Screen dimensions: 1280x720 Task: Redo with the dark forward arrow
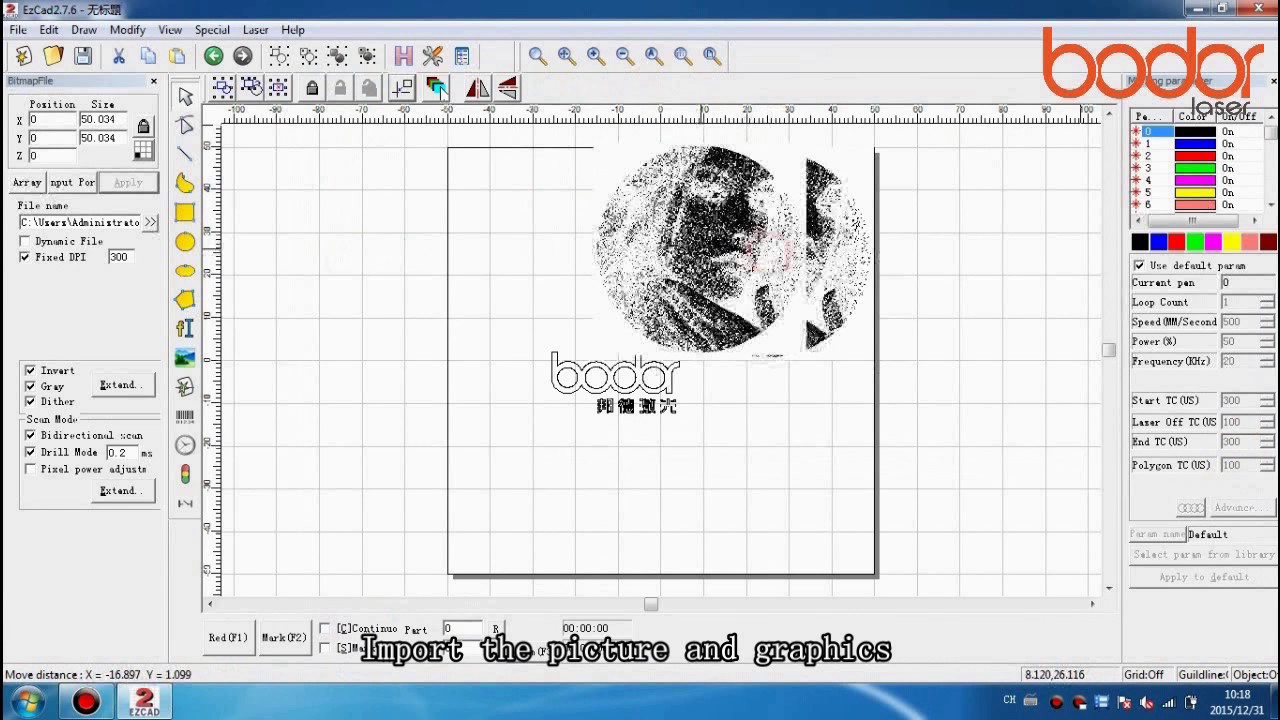(x=242, y=56)
